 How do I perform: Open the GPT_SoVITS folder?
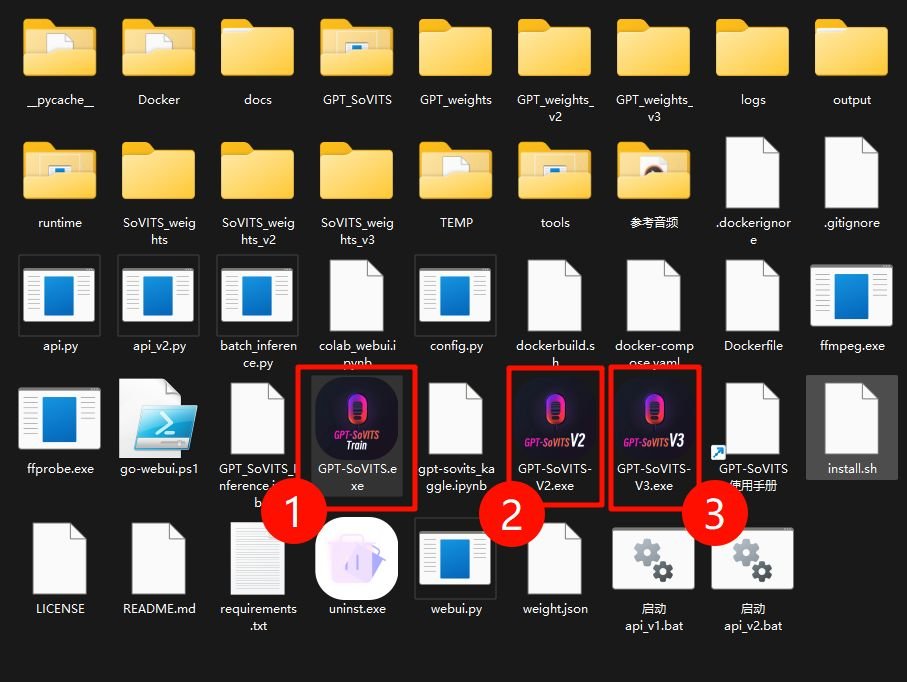point(357,47)
